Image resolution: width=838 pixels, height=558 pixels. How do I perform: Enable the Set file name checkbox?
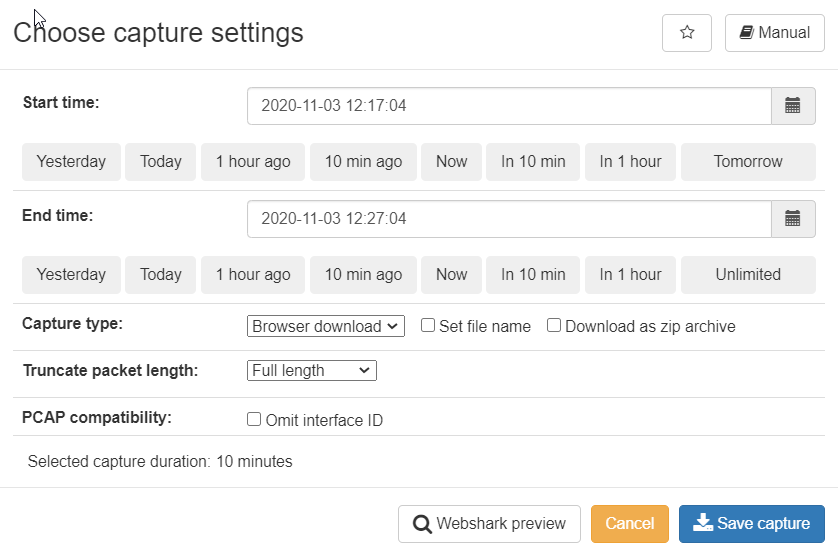[x=428, y=325]
